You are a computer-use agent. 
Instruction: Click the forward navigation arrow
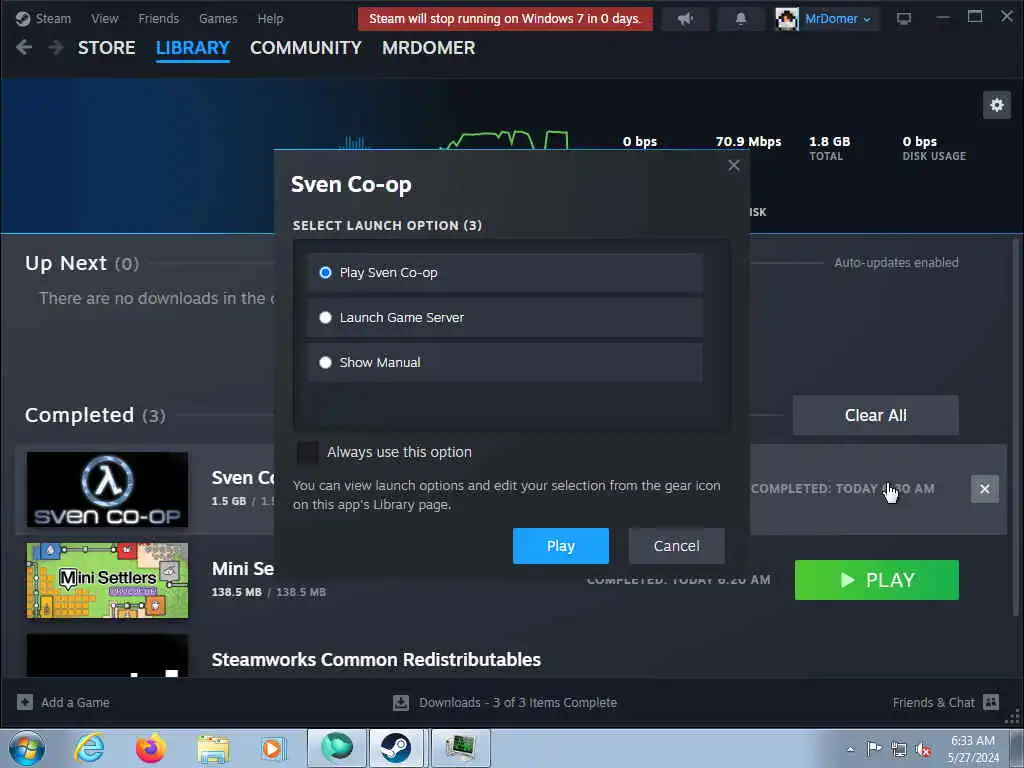tap(56, 47)
